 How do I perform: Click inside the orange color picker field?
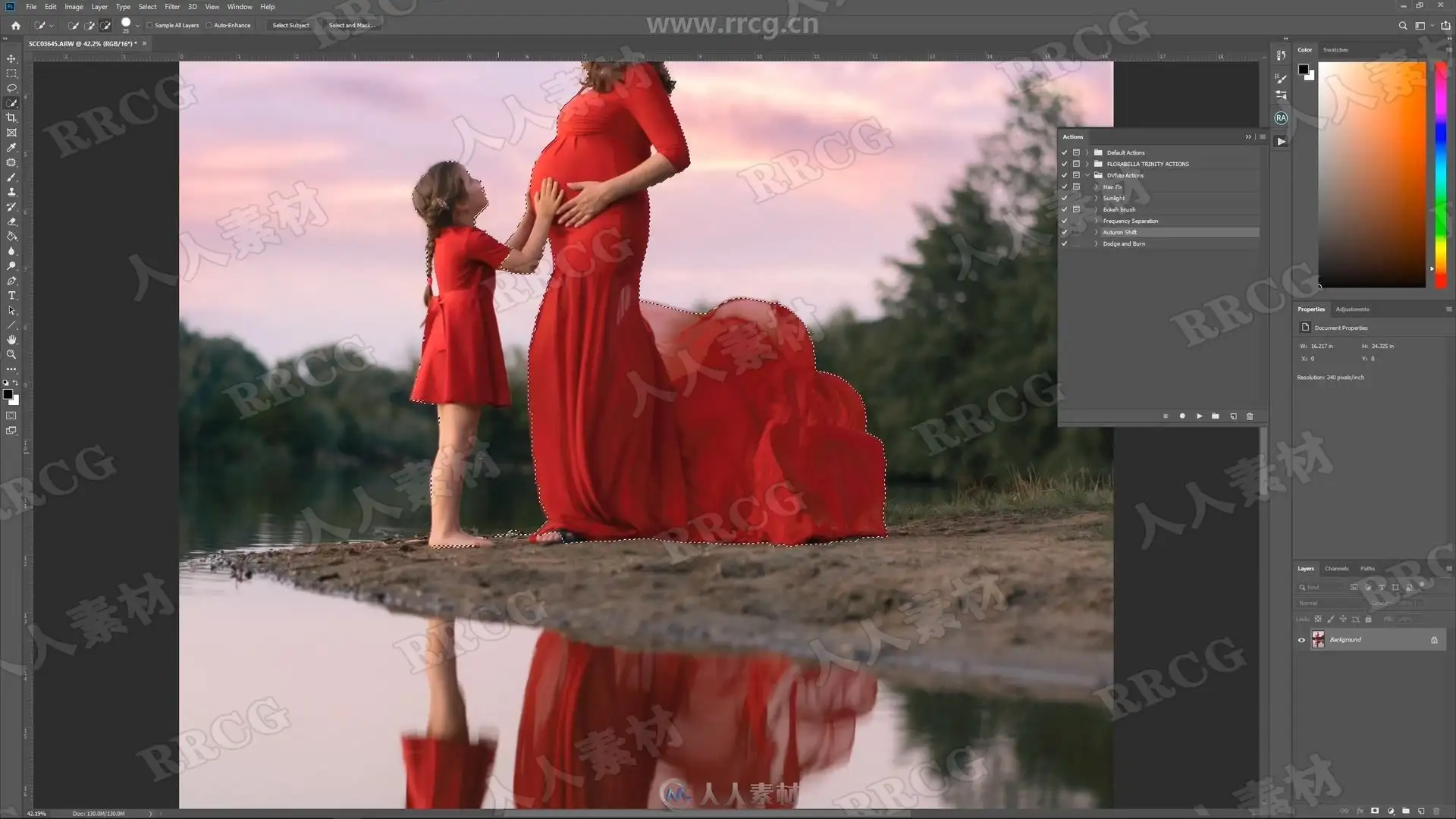(1371, 174)
